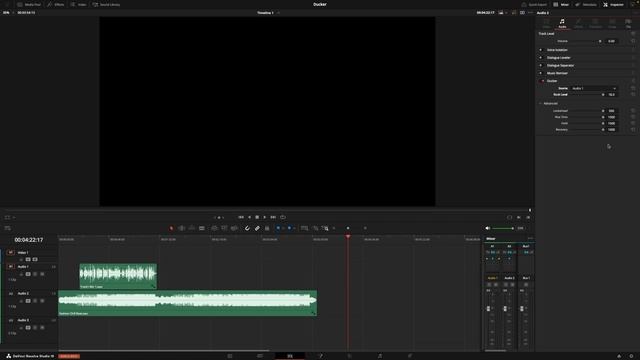Select the red Selection Mode arrow tool
The height and width of the screenshot is (360, 640).
(x=171, y=228)
